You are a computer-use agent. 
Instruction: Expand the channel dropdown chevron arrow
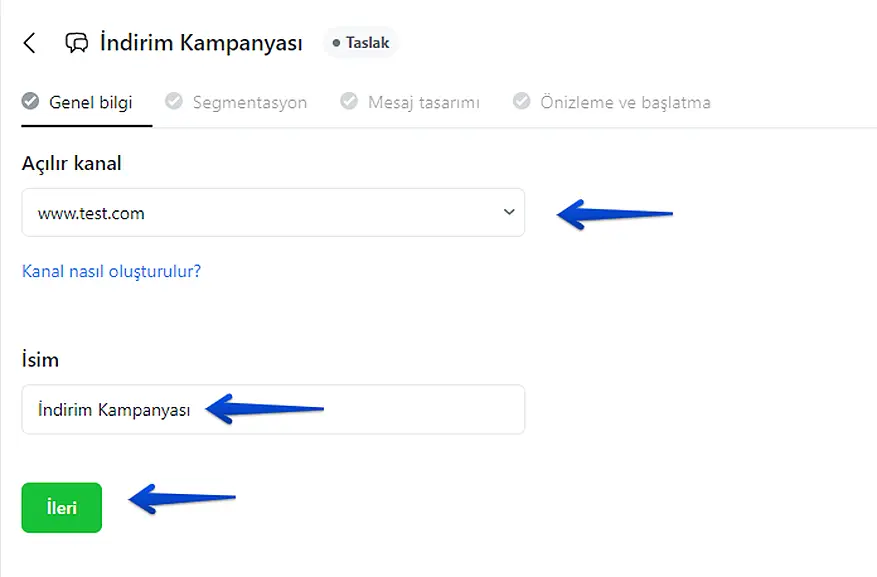point(508,213)
